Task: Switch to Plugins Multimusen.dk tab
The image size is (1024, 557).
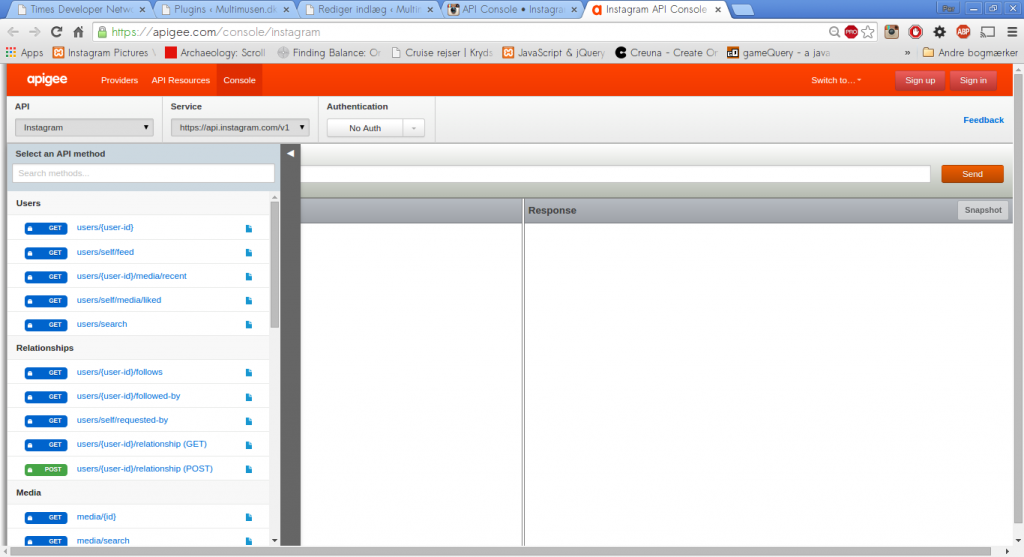Action: [x=225, y=10]
